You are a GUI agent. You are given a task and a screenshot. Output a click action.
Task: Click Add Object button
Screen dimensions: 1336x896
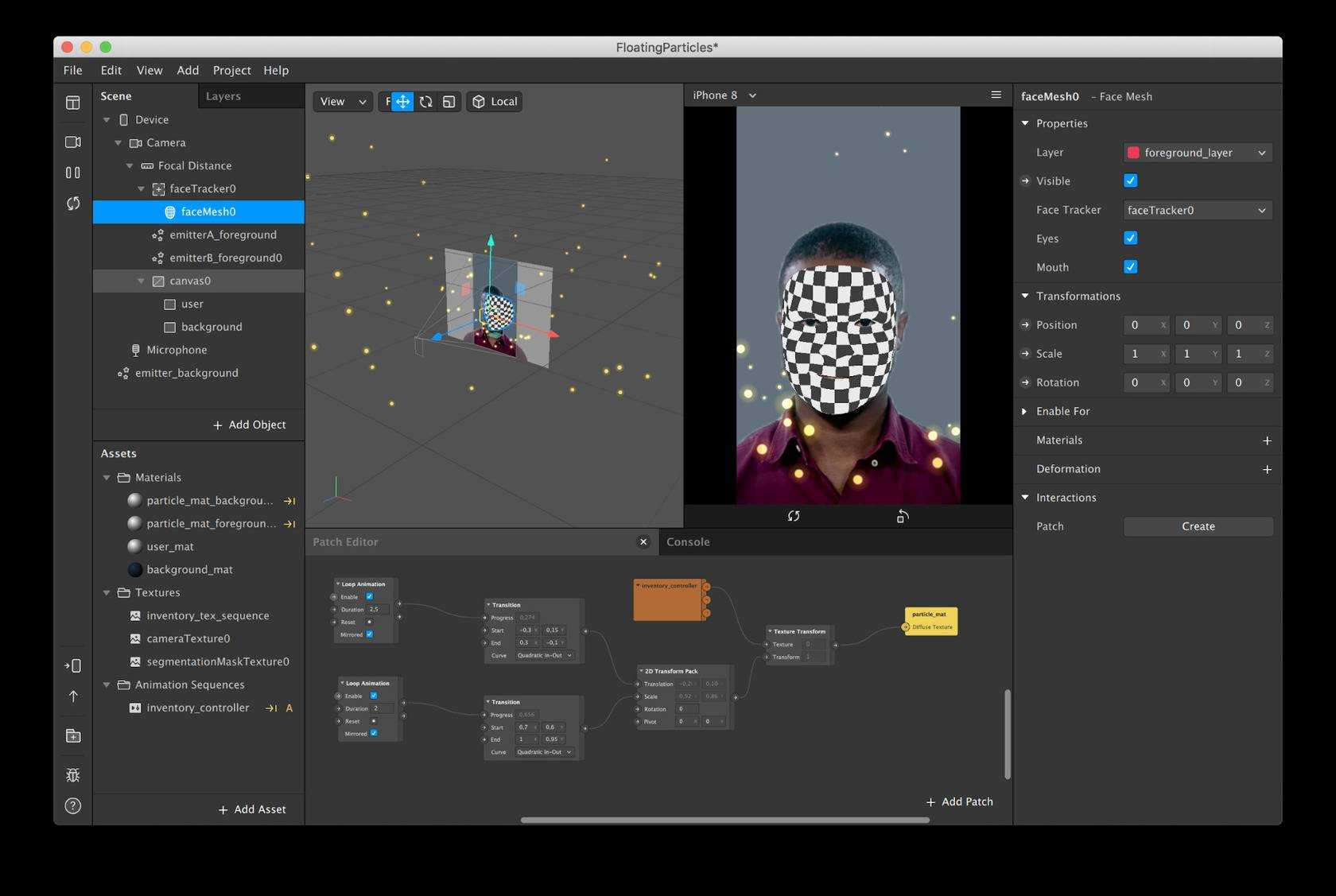[x=250, y=425]
